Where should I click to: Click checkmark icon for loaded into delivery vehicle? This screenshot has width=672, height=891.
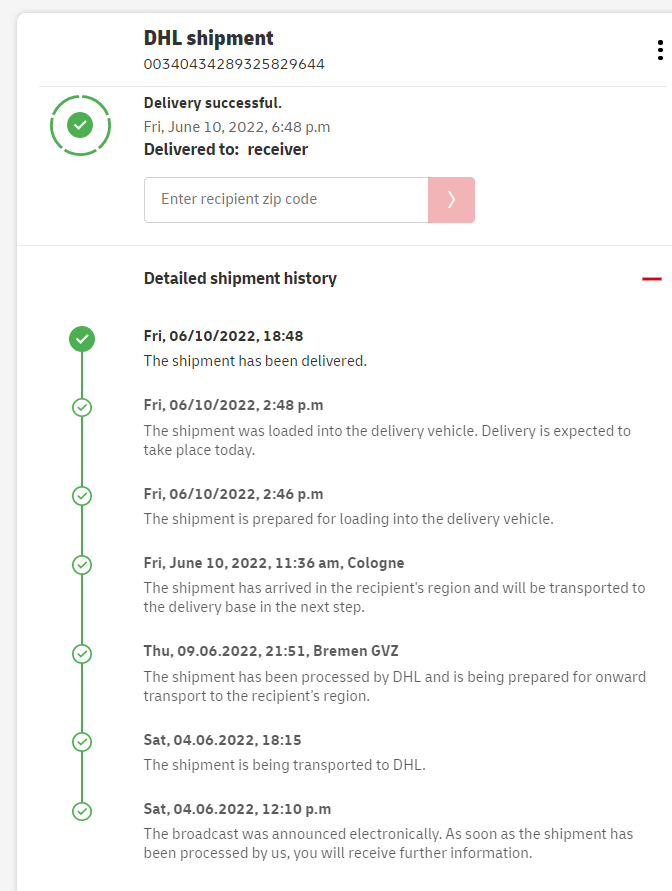83,408
